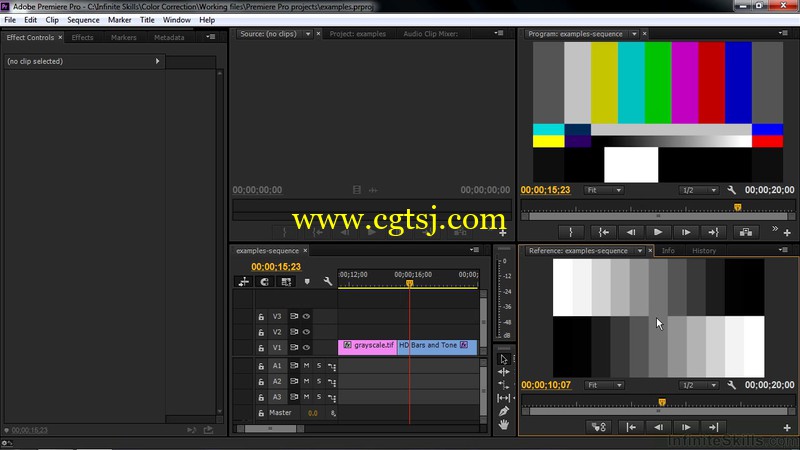Hide V2 track output eye

coord(306,332)
